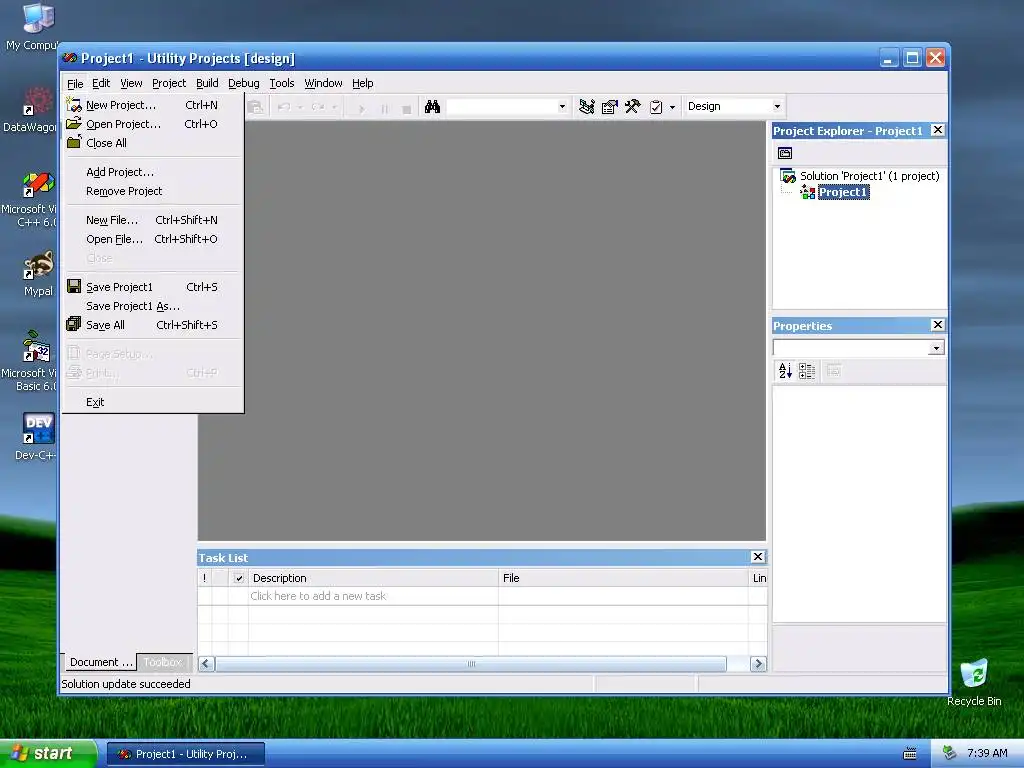
Task: Click the solution icon in Project Explorer
Action: click(x=788, y=176)
